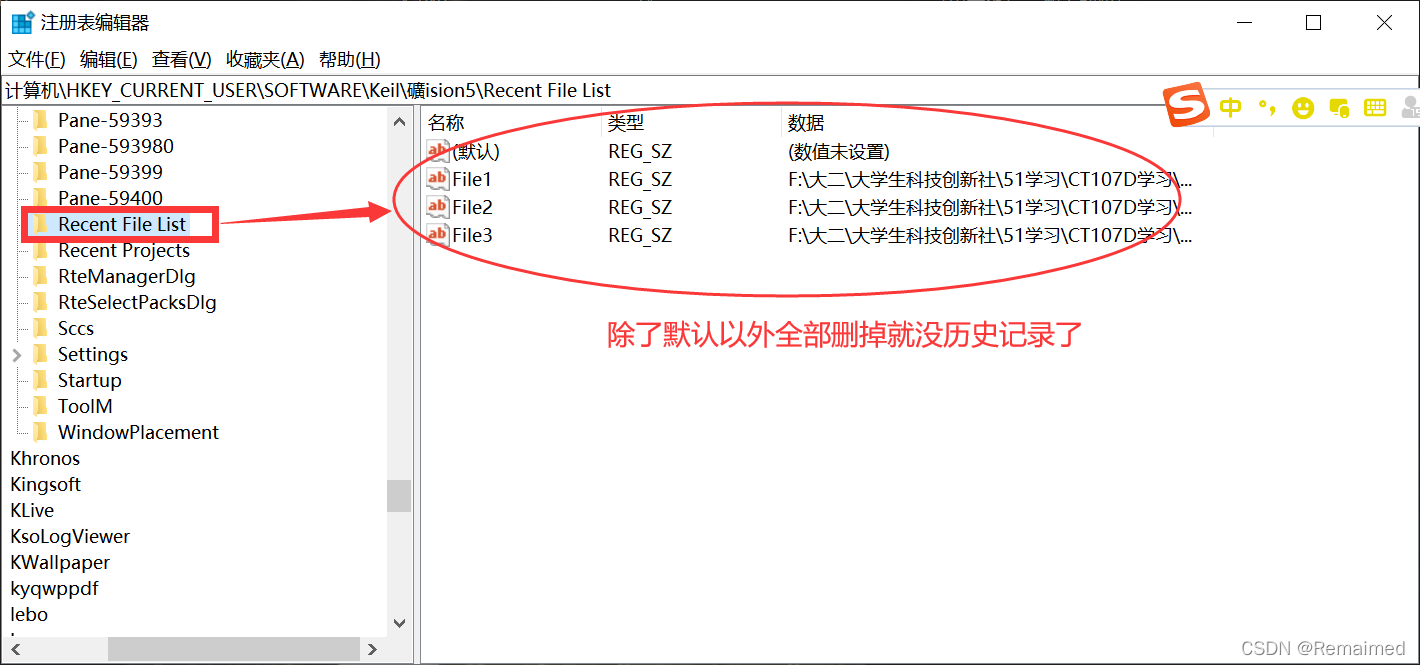Maximize the Registry Editor window
The height and width of the screenshot is (665, 1420).
tap(1314, 22)
